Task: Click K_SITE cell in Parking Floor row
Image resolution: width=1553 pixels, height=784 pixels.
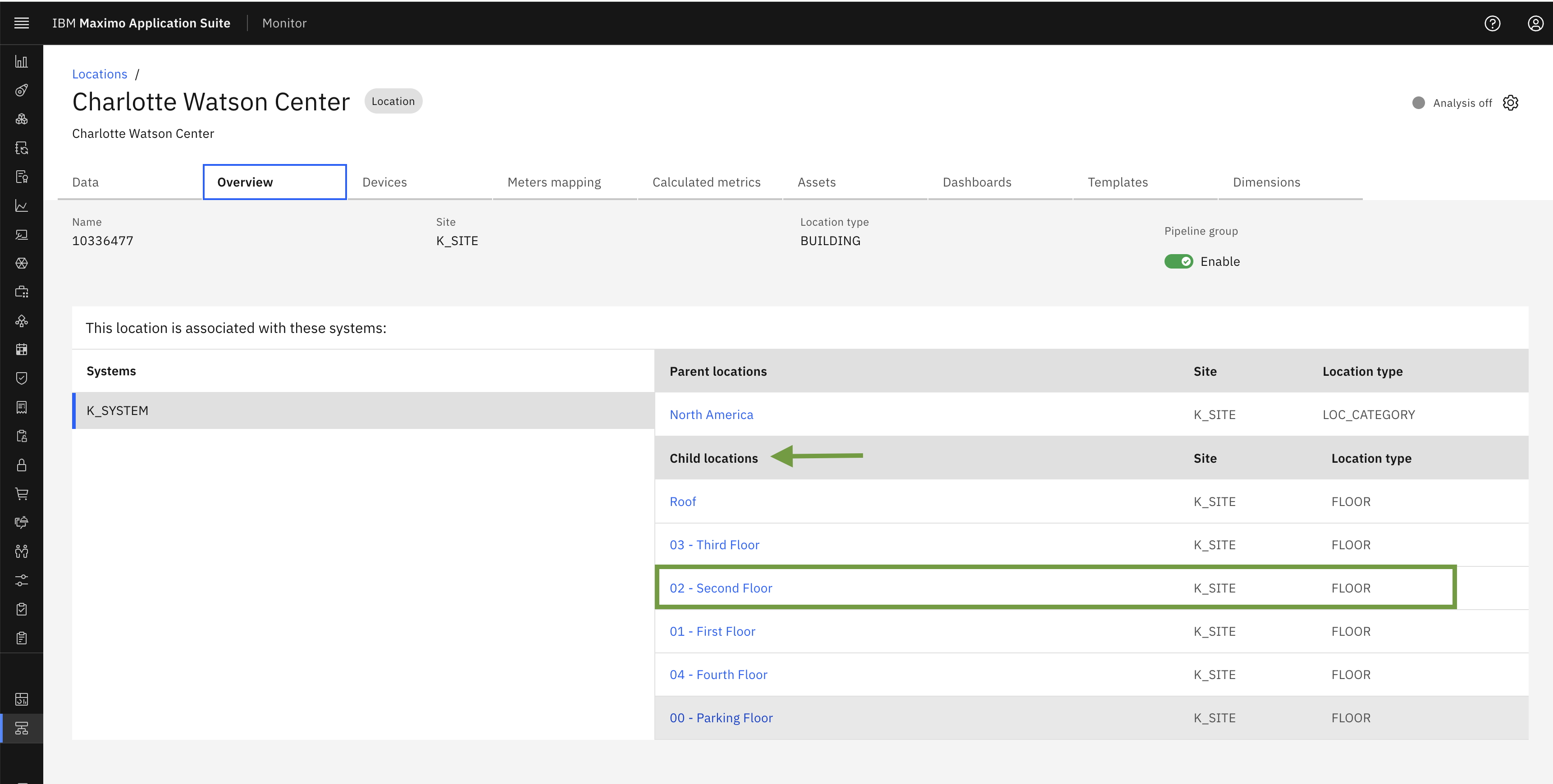Action: pos(1215,718)
